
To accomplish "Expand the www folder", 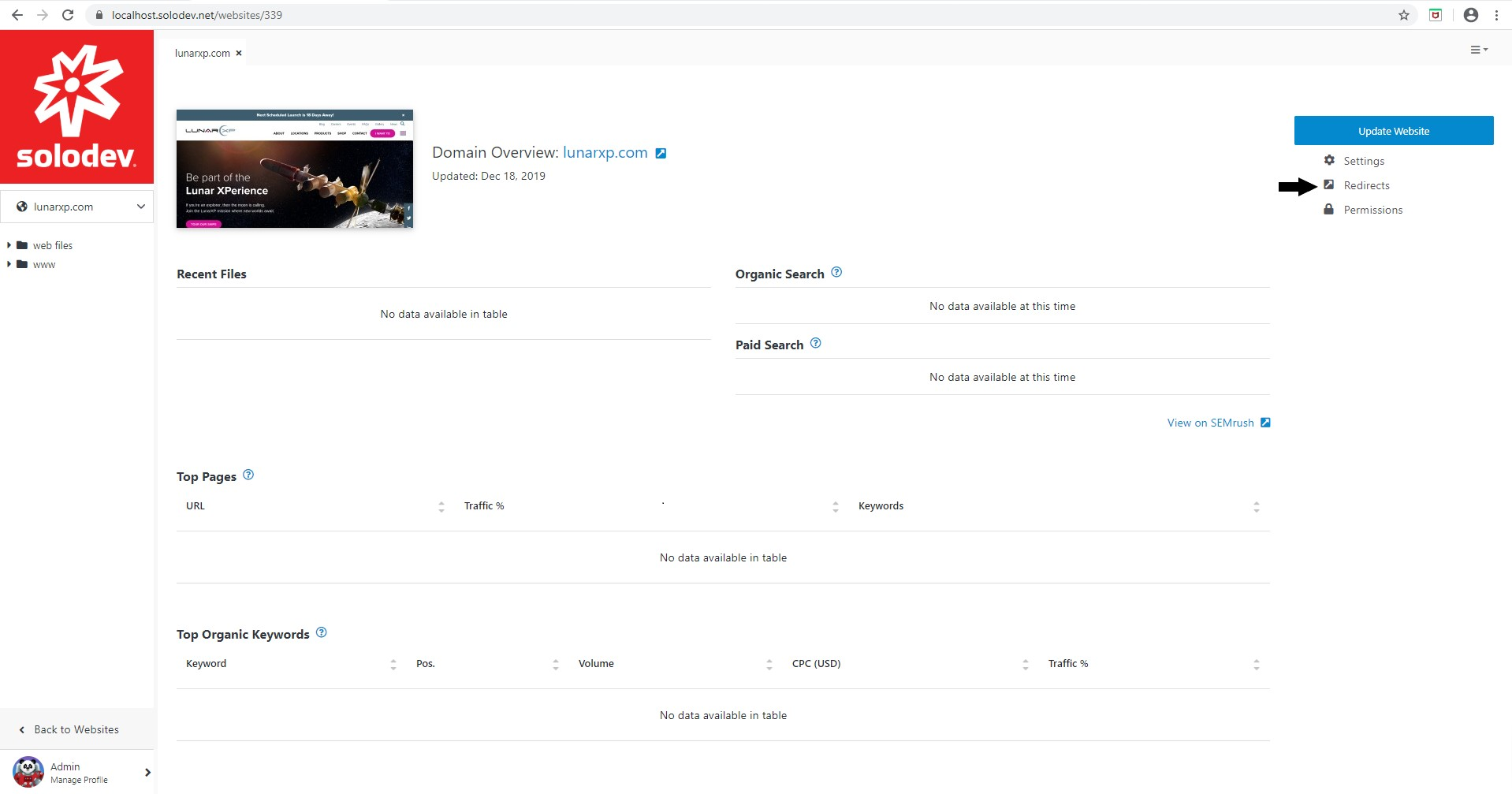I will coord(9,264).
